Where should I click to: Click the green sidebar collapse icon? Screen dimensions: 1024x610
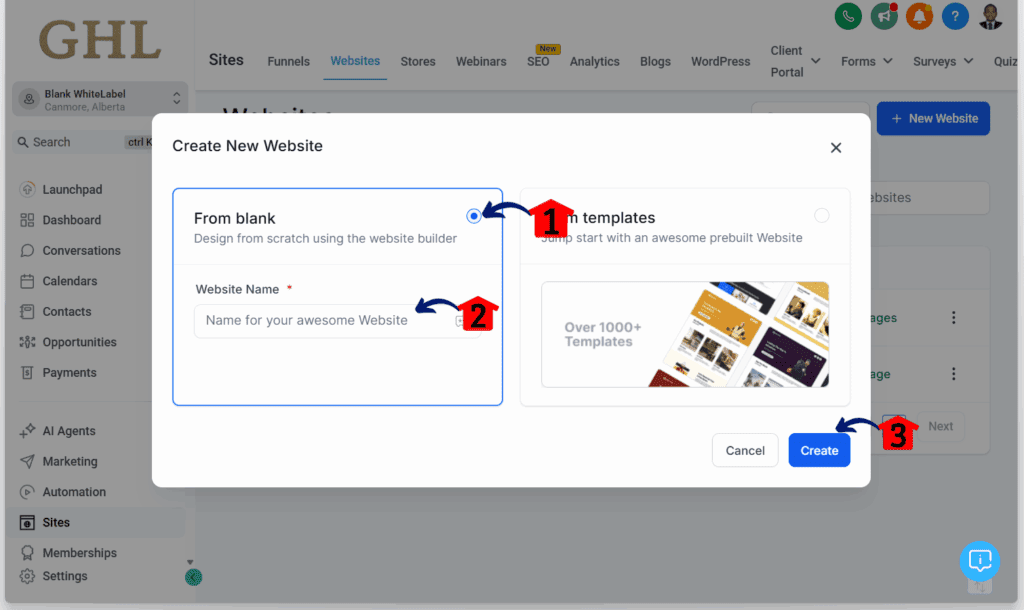193,577
